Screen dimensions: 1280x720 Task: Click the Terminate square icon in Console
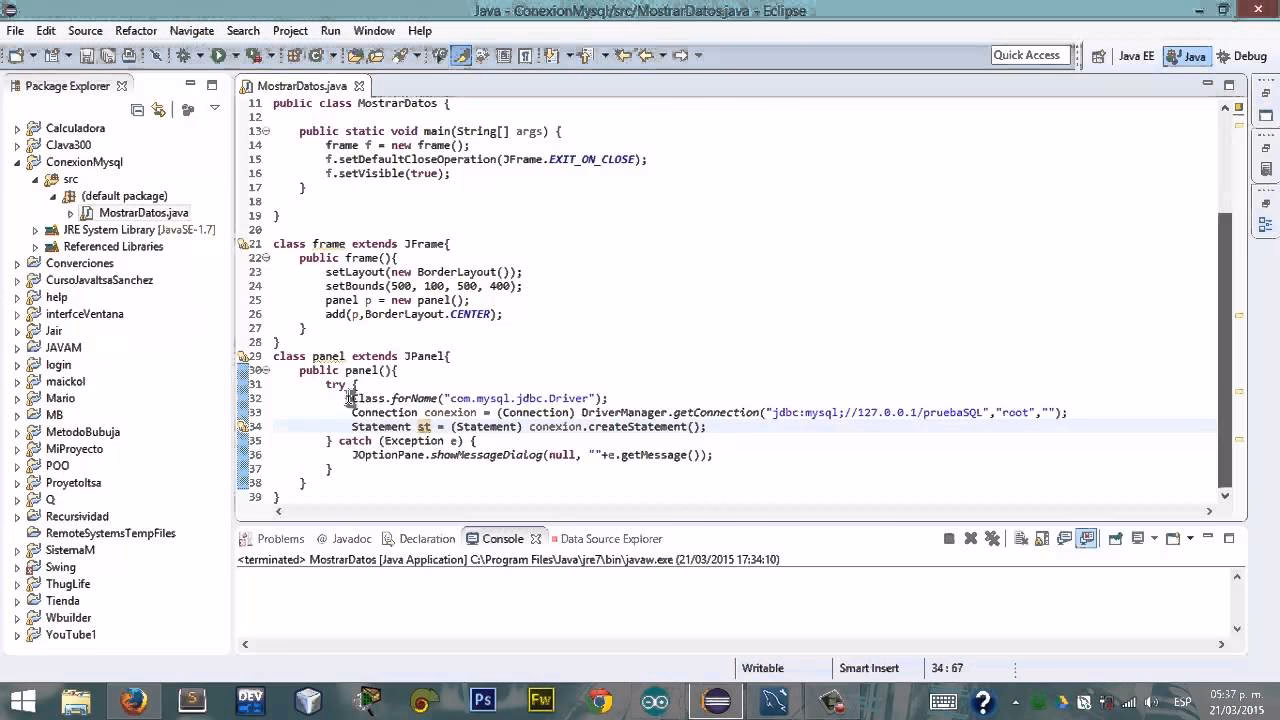[x=949, y=538]
